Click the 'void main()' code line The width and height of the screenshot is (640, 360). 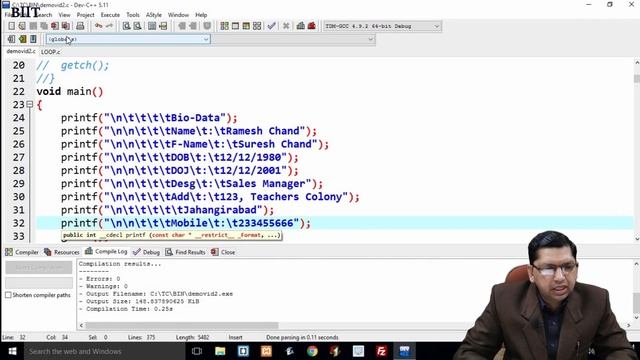pos(70,91)
